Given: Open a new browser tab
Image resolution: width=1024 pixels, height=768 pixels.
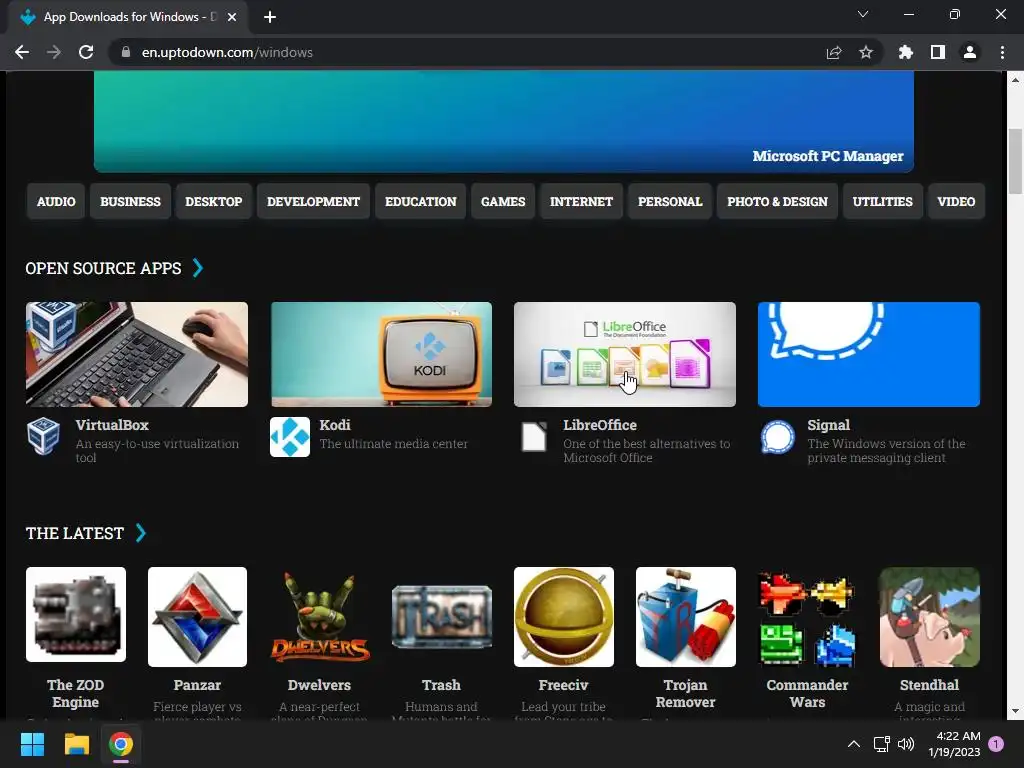Looking at the screenshot, I should (x=270, y=17).
